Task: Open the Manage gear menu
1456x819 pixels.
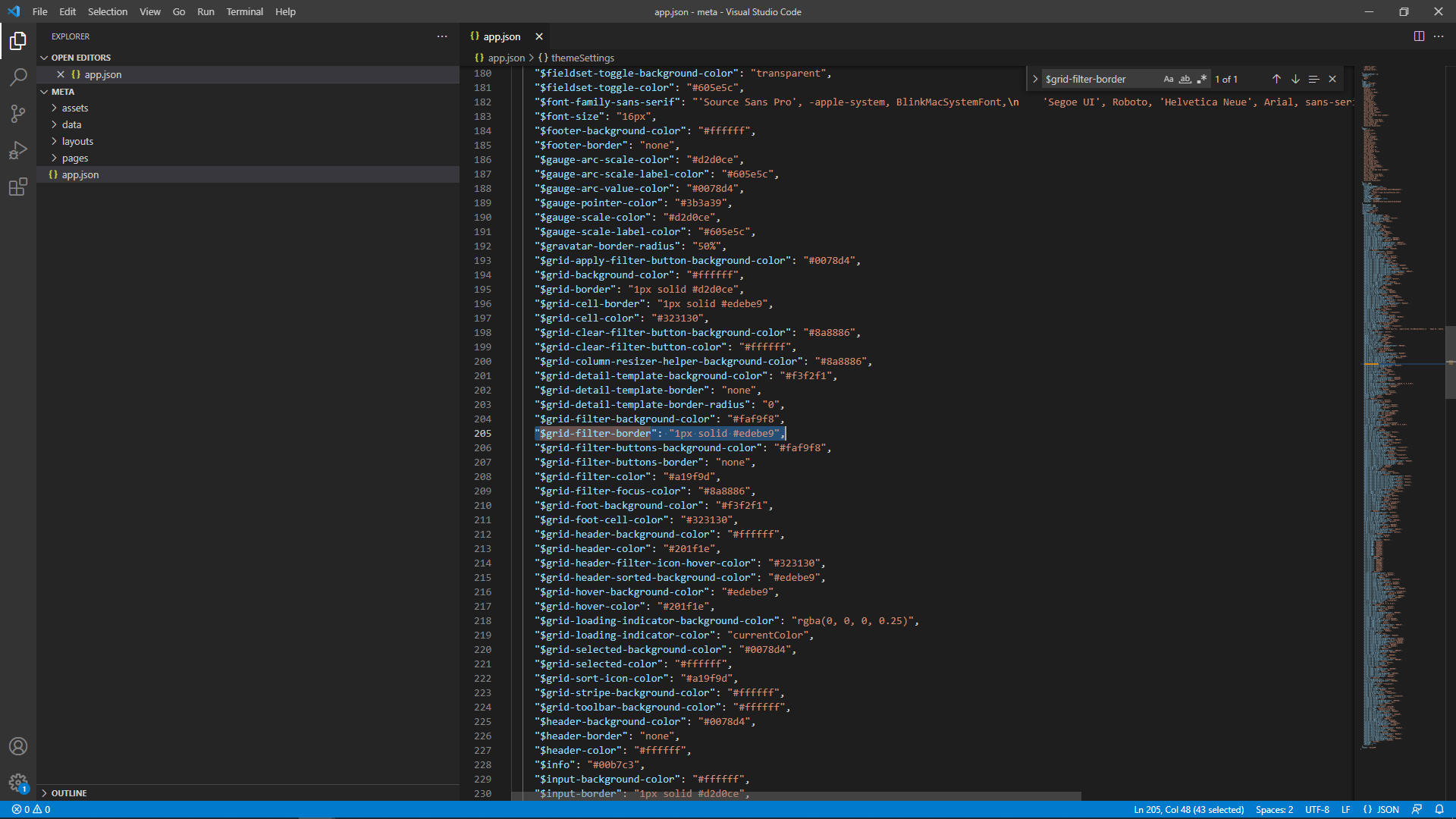Action: point(18,783)
